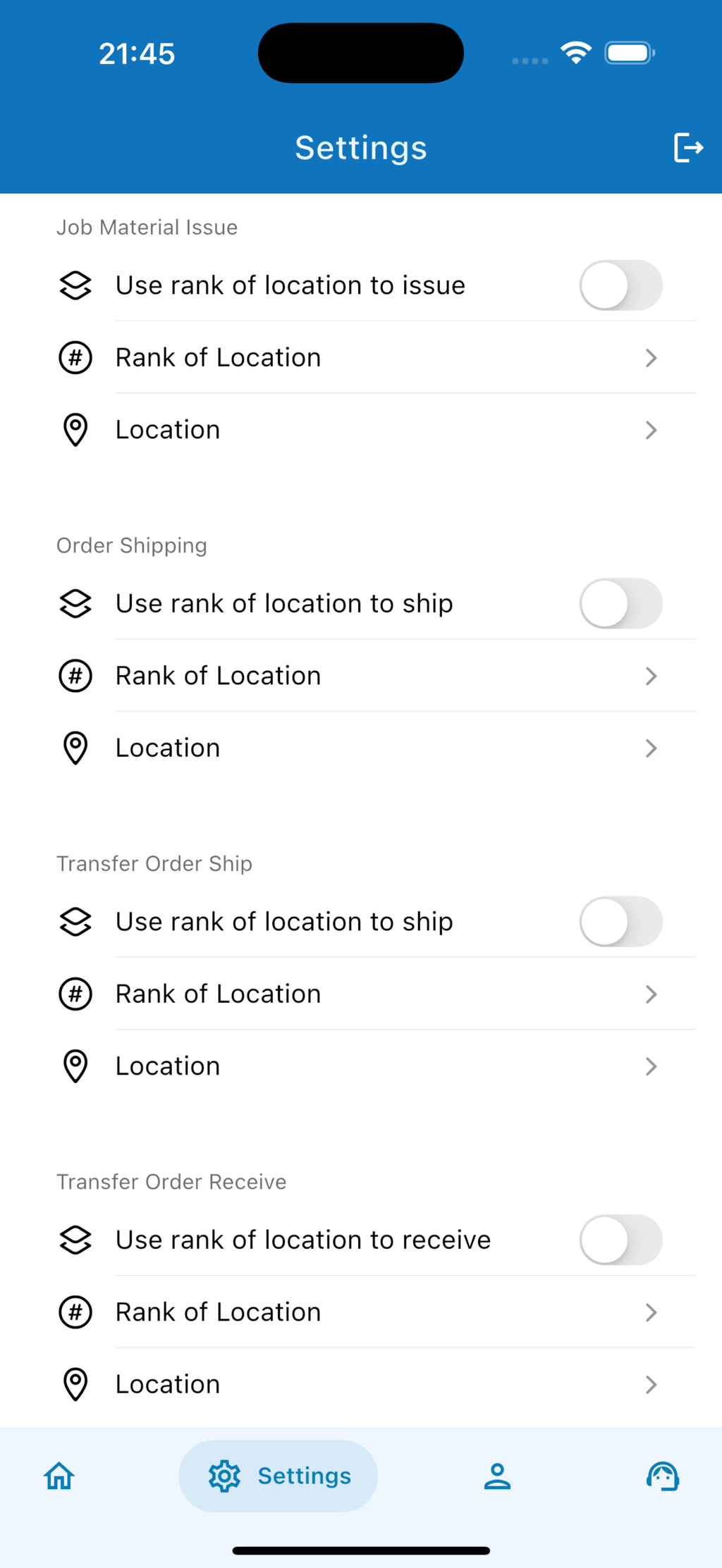Tap the Wi-Fi status indicator

pos(576,53)
